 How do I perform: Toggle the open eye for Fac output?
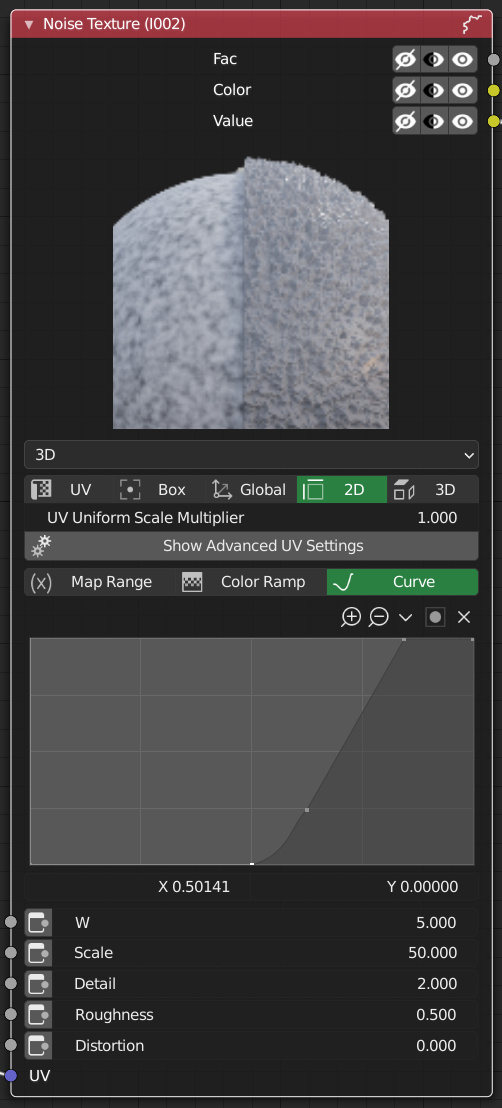pyautogui.click(x=462, y=59)
